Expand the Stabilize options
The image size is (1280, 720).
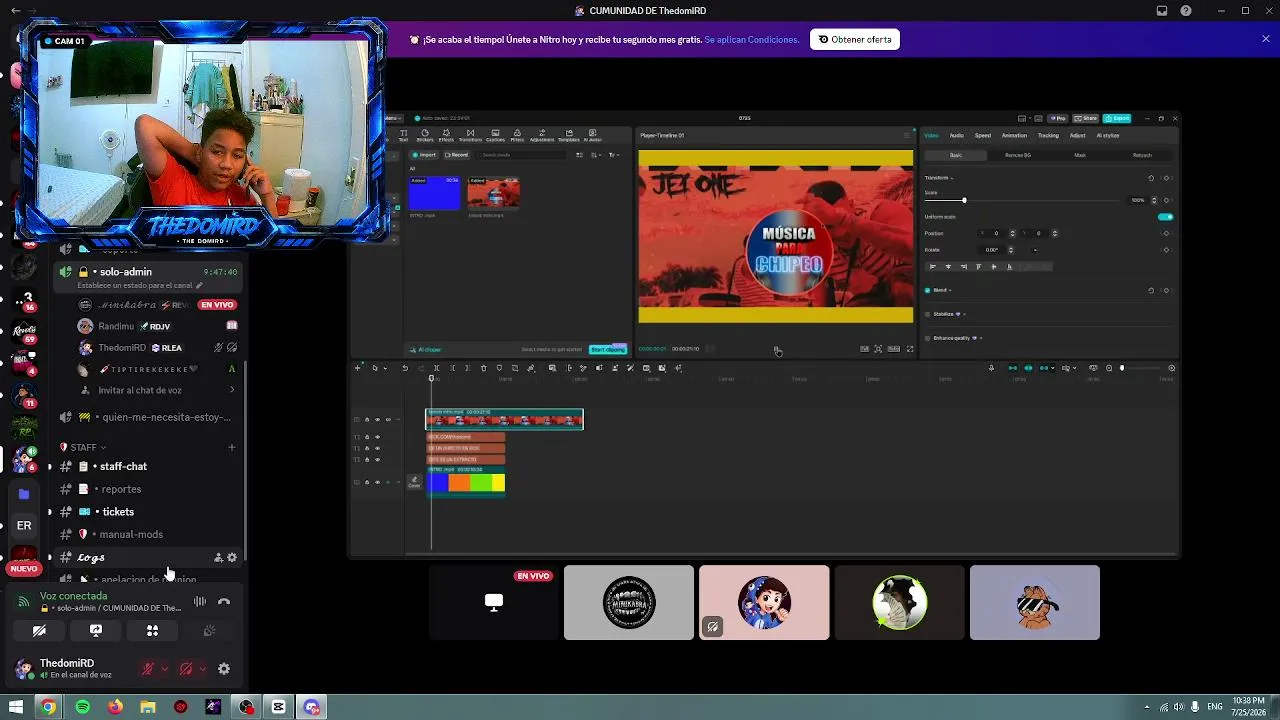click(x=965, y=314)
